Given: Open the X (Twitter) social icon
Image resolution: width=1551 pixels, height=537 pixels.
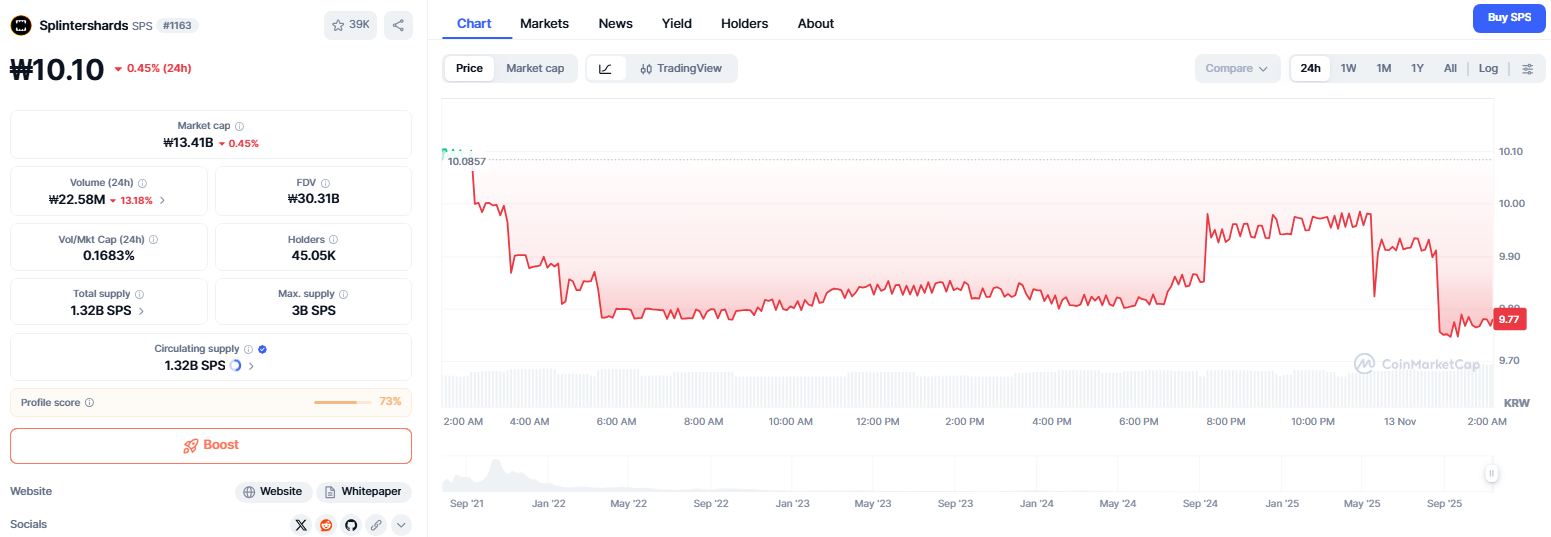Looking at the screenshot, I should pos(301,524).
